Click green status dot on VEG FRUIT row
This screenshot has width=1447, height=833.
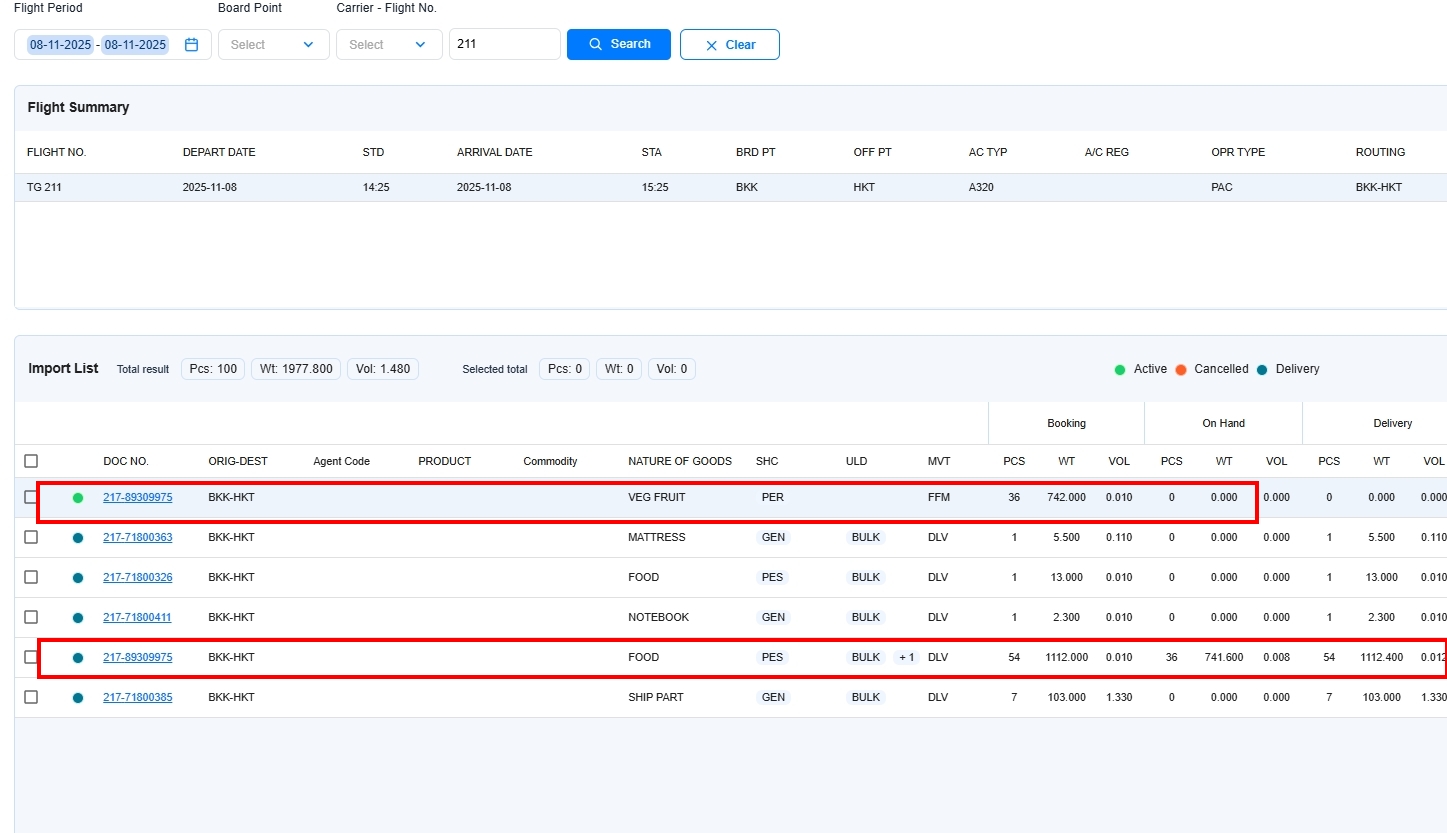[x=78, y=498]
